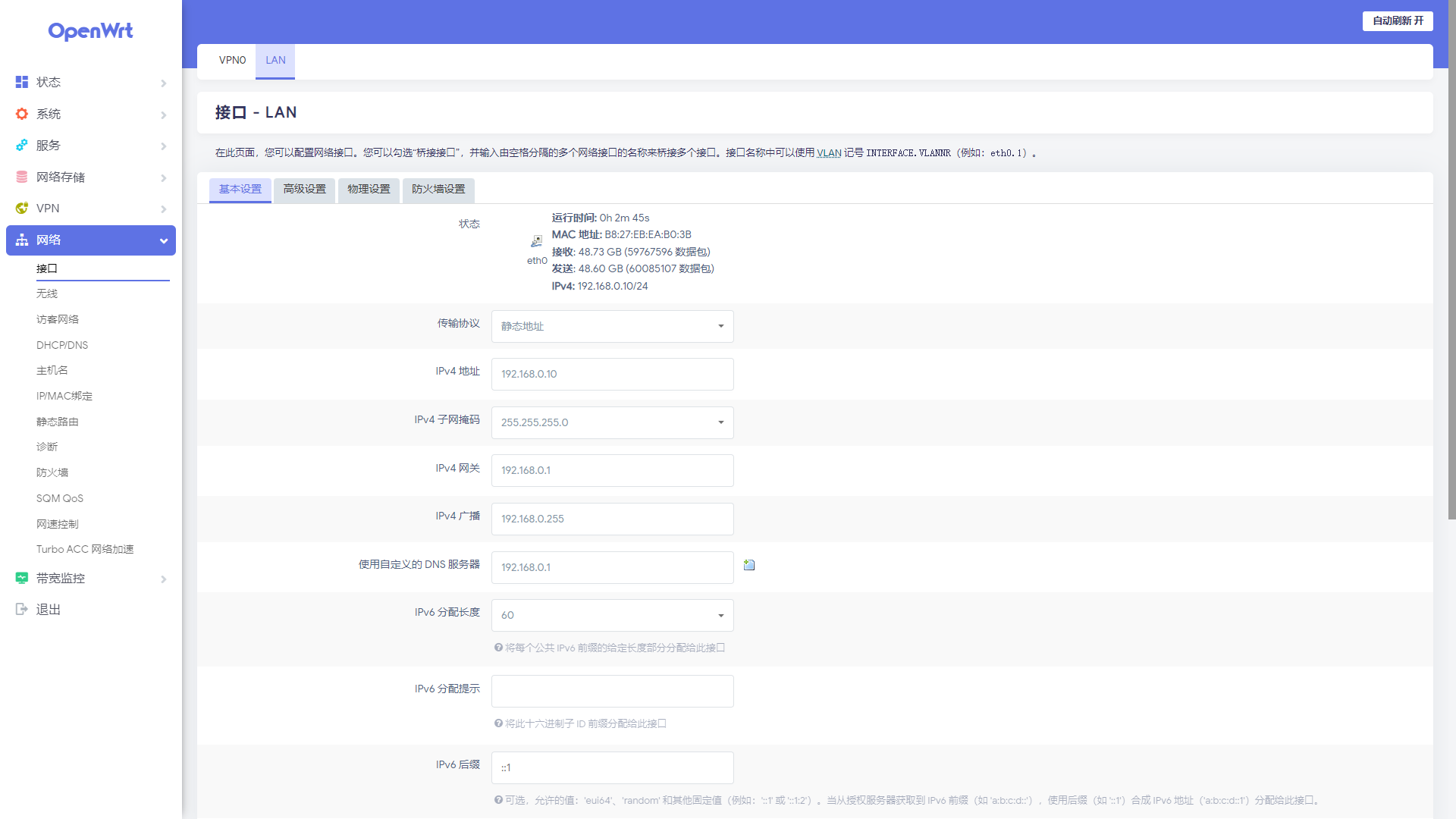1456x819 pixels.
Task: Click the 退出 logout link
Action: pyautogui.click(x=49, y=609)
